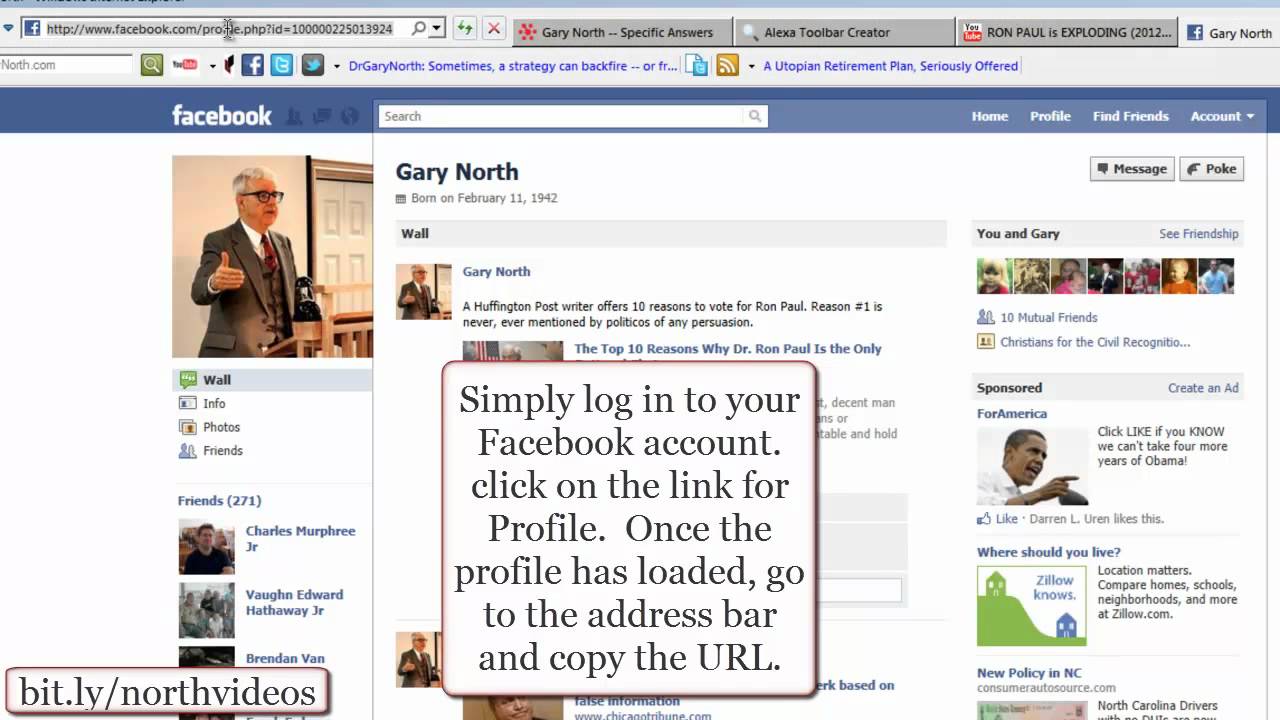Click Vaughn Edward Hathaway Jr's thumbnail

pos(207,610)
